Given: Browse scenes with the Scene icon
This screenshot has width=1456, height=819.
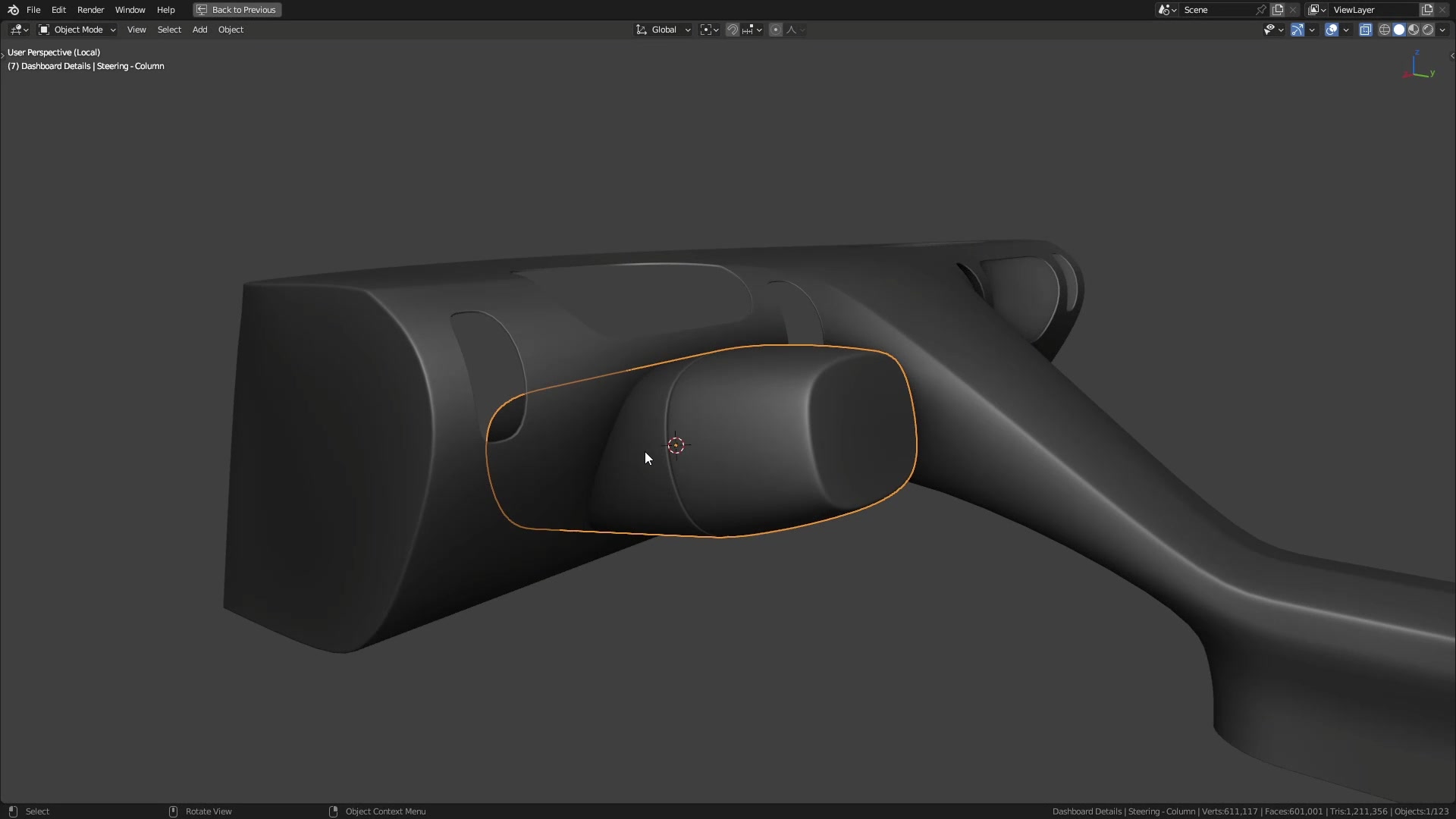Looking at the screenshot, I should pos(1167,10).
